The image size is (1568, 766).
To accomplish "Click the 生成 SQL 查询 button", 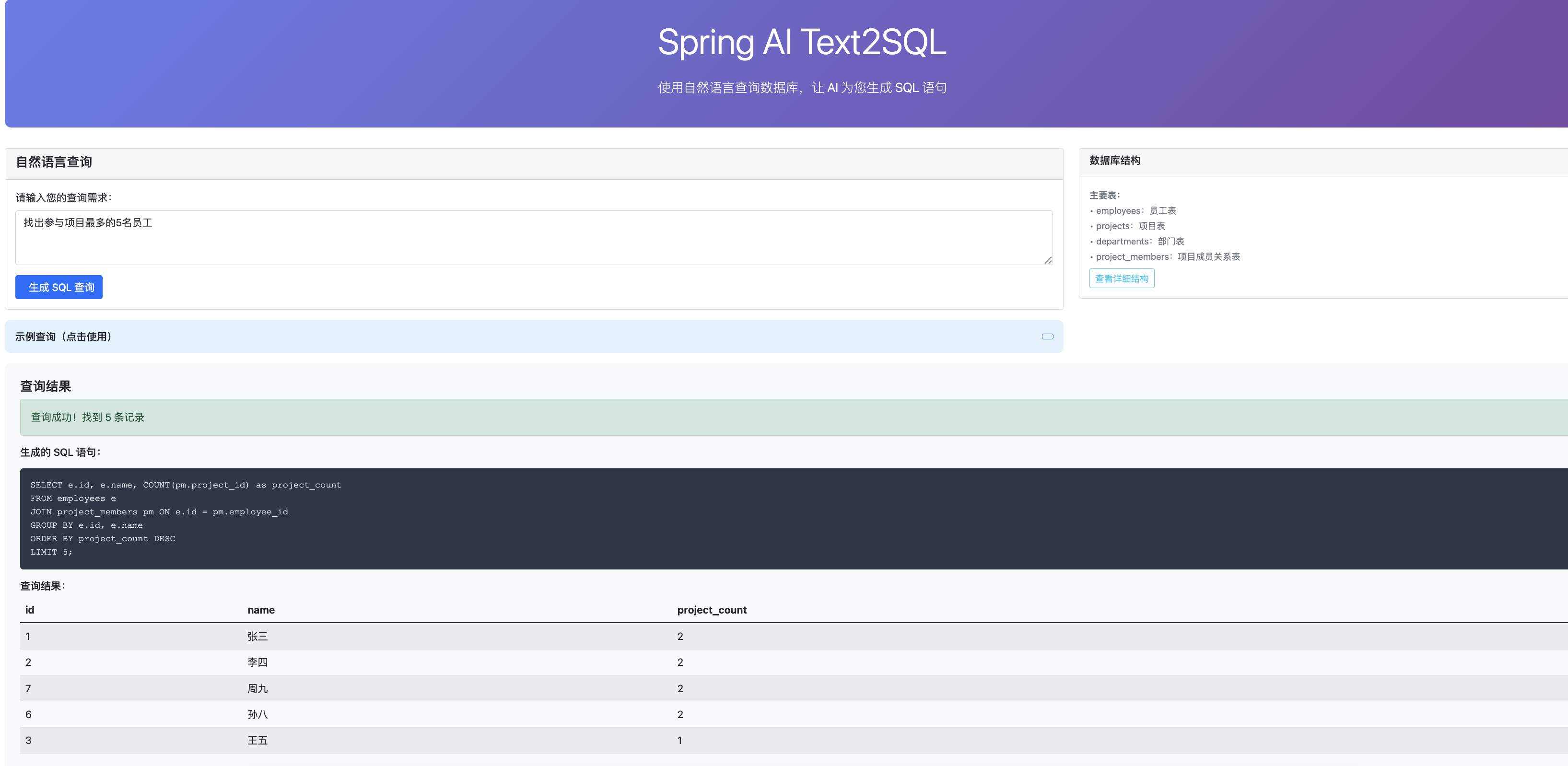I will pyautogui.click(x=59, y=287).
